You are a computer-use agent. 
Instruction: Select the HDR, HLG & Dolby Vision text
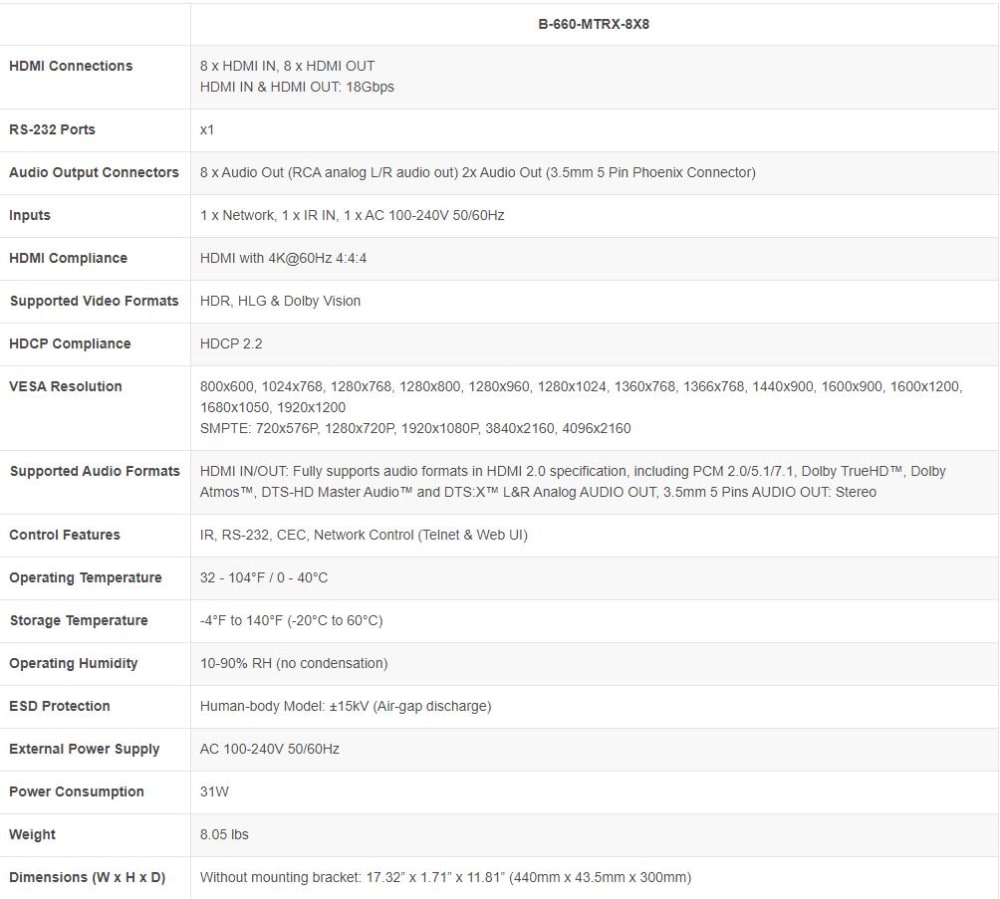point(280,301)
